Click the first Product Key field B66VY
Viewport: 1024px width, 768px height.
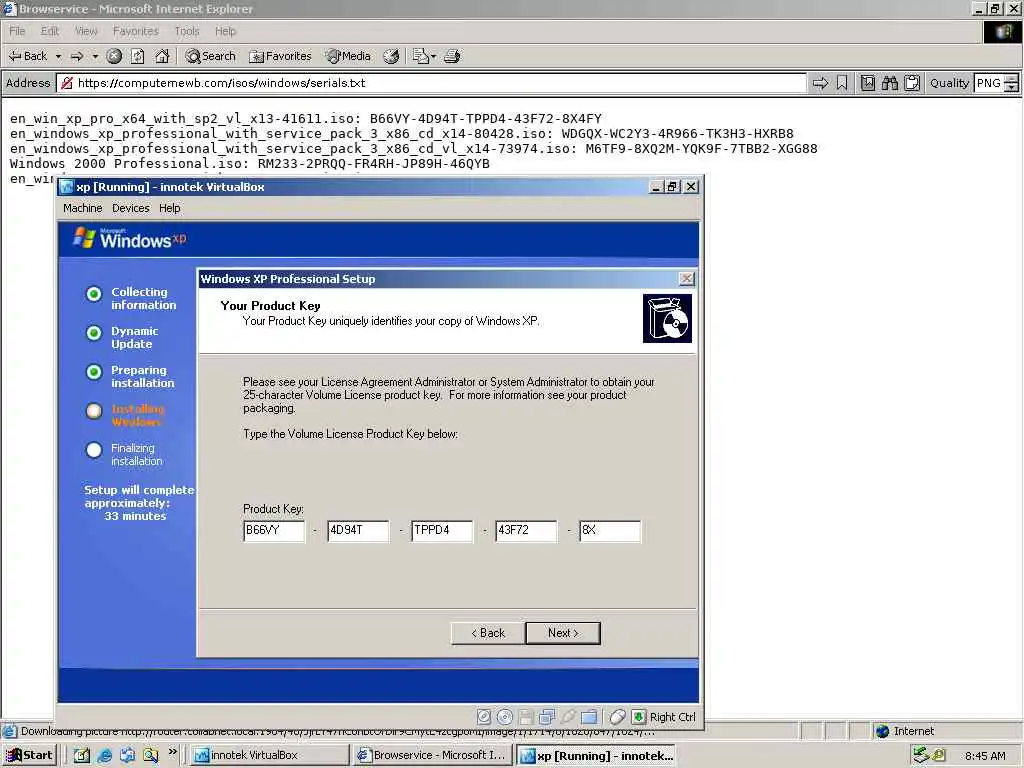coord(274,530)
